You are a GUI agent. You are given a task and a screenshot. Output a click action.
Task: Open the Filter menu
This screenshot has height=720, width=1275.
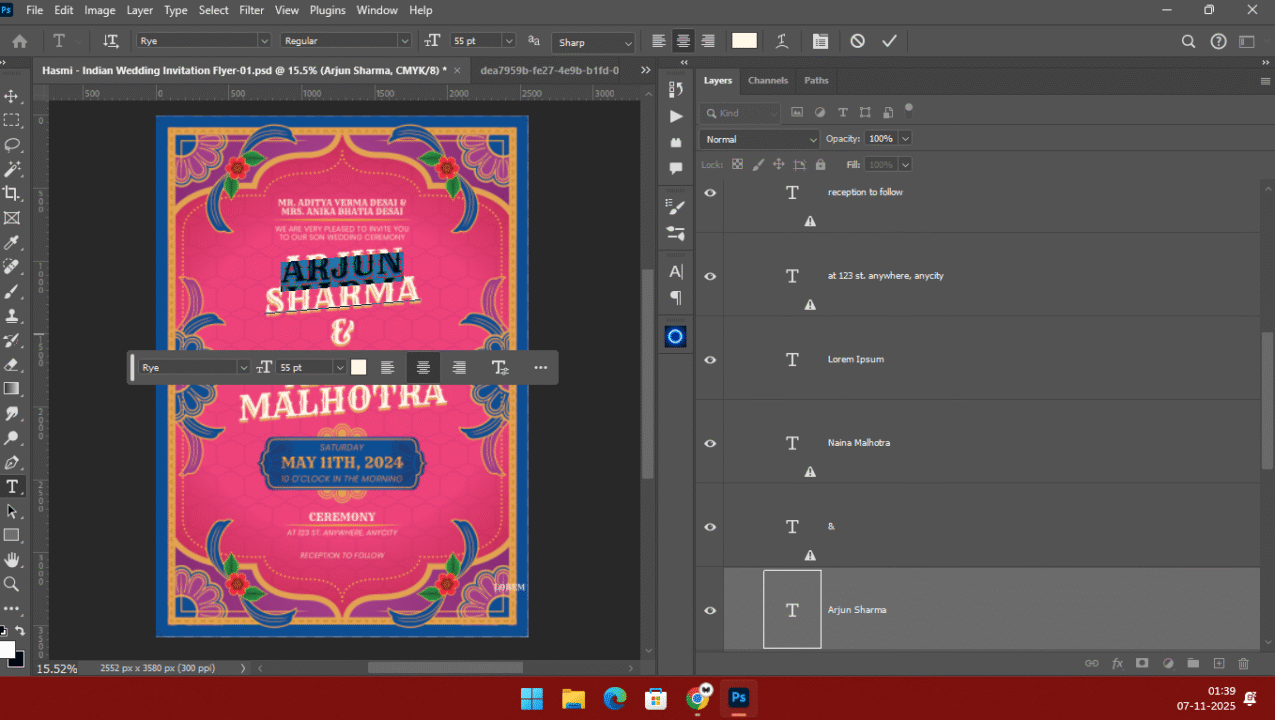(251, 10)
